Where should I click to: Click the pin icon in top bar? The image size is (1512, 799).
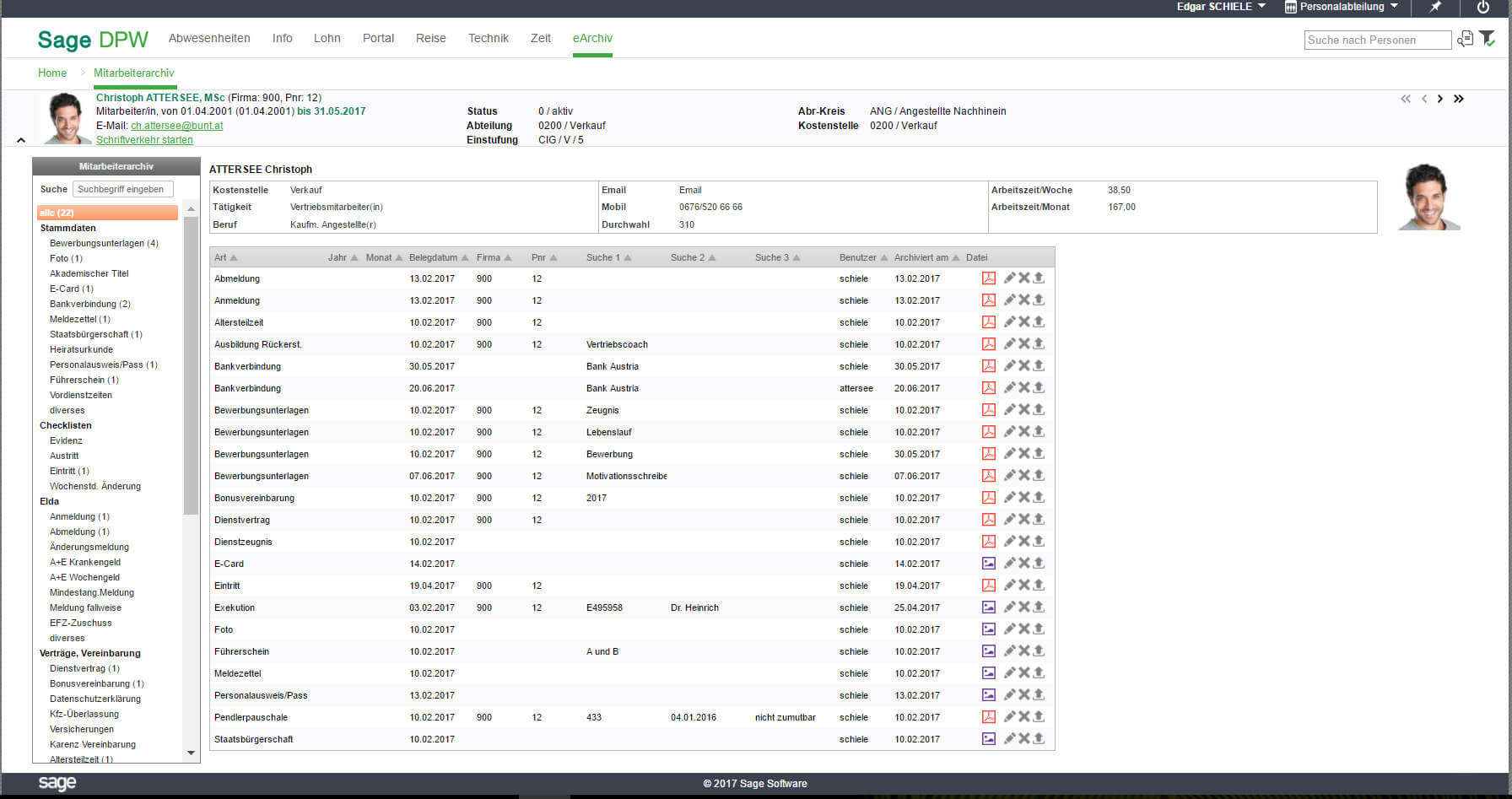point(1435,7)
